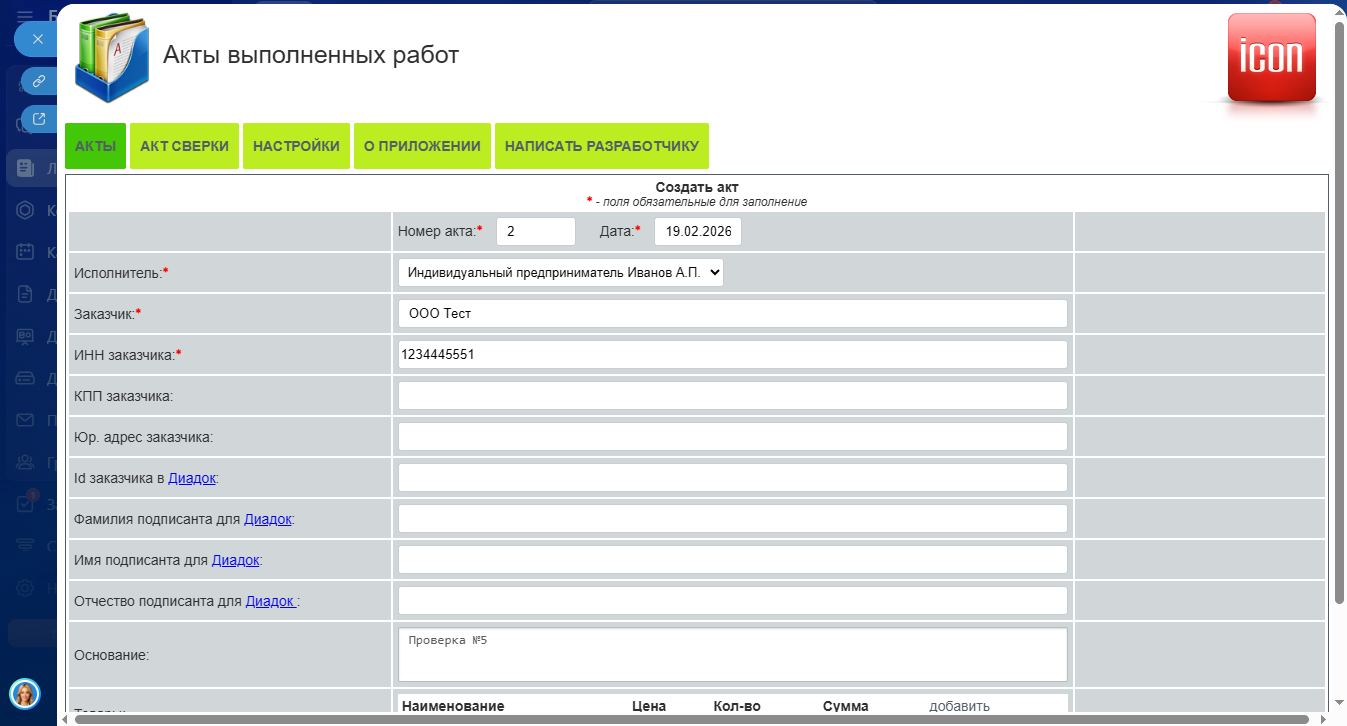
Task: Click the Основание text area
Action: 733,655
